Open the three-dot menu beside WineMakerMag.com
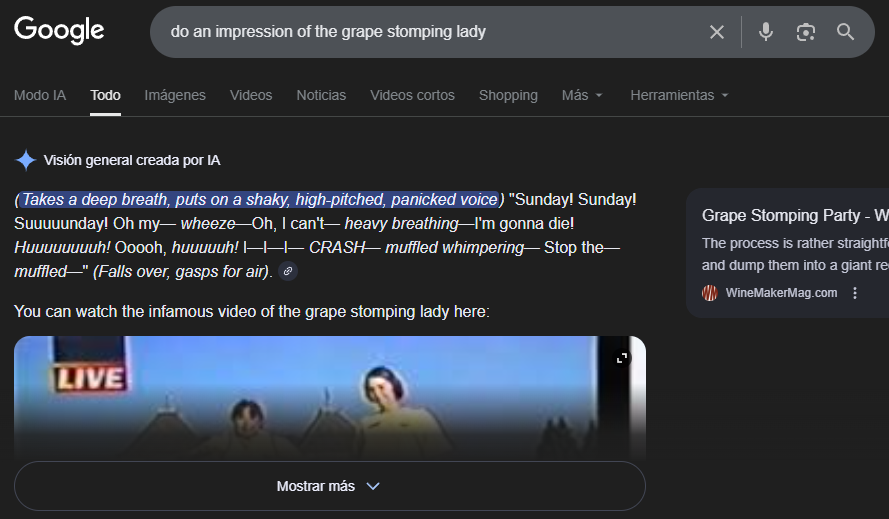The width and height of the screenshot is (889, 519). (855, 293)
